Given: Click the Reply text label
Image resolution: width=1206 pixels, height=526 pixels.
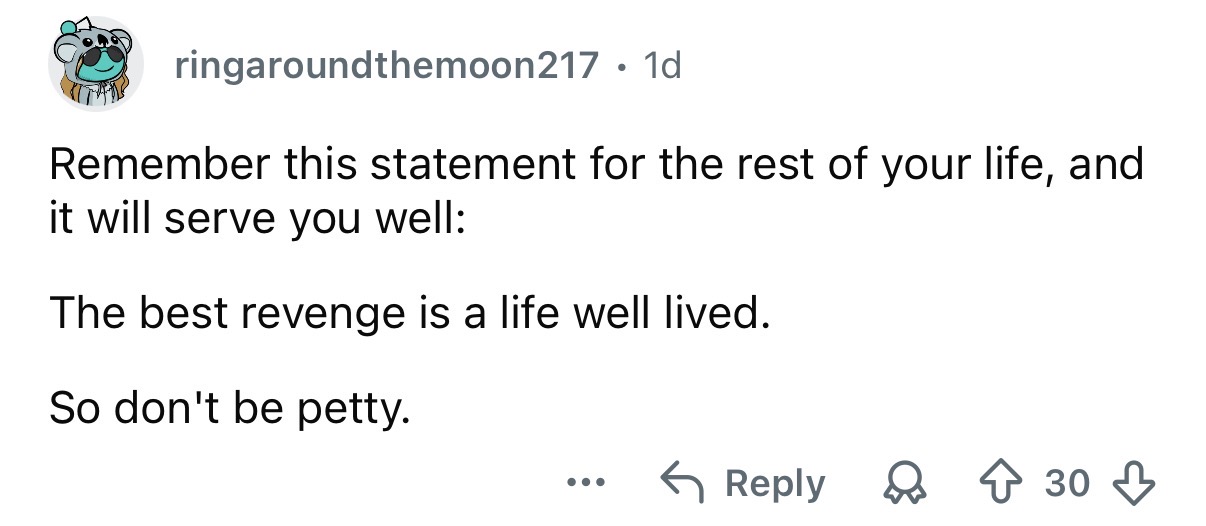Looking at the screenshot, I should [x=775, y=484].
